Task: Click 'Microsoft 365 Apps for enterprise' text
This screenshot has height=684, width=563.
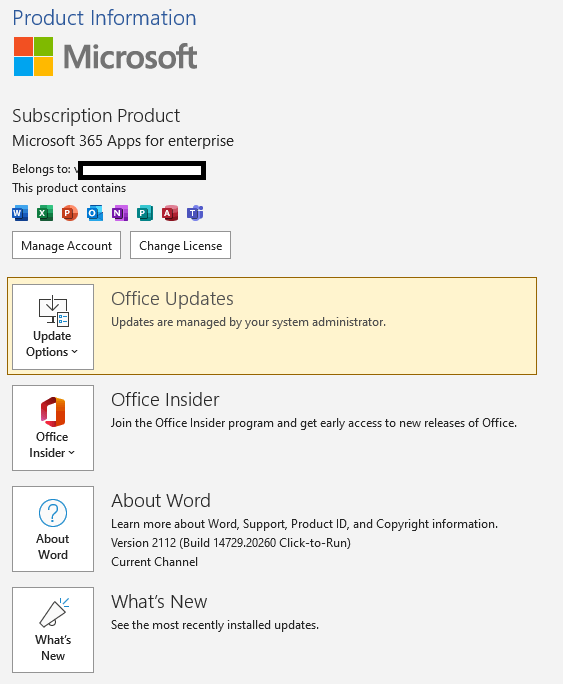Action: 123,141
